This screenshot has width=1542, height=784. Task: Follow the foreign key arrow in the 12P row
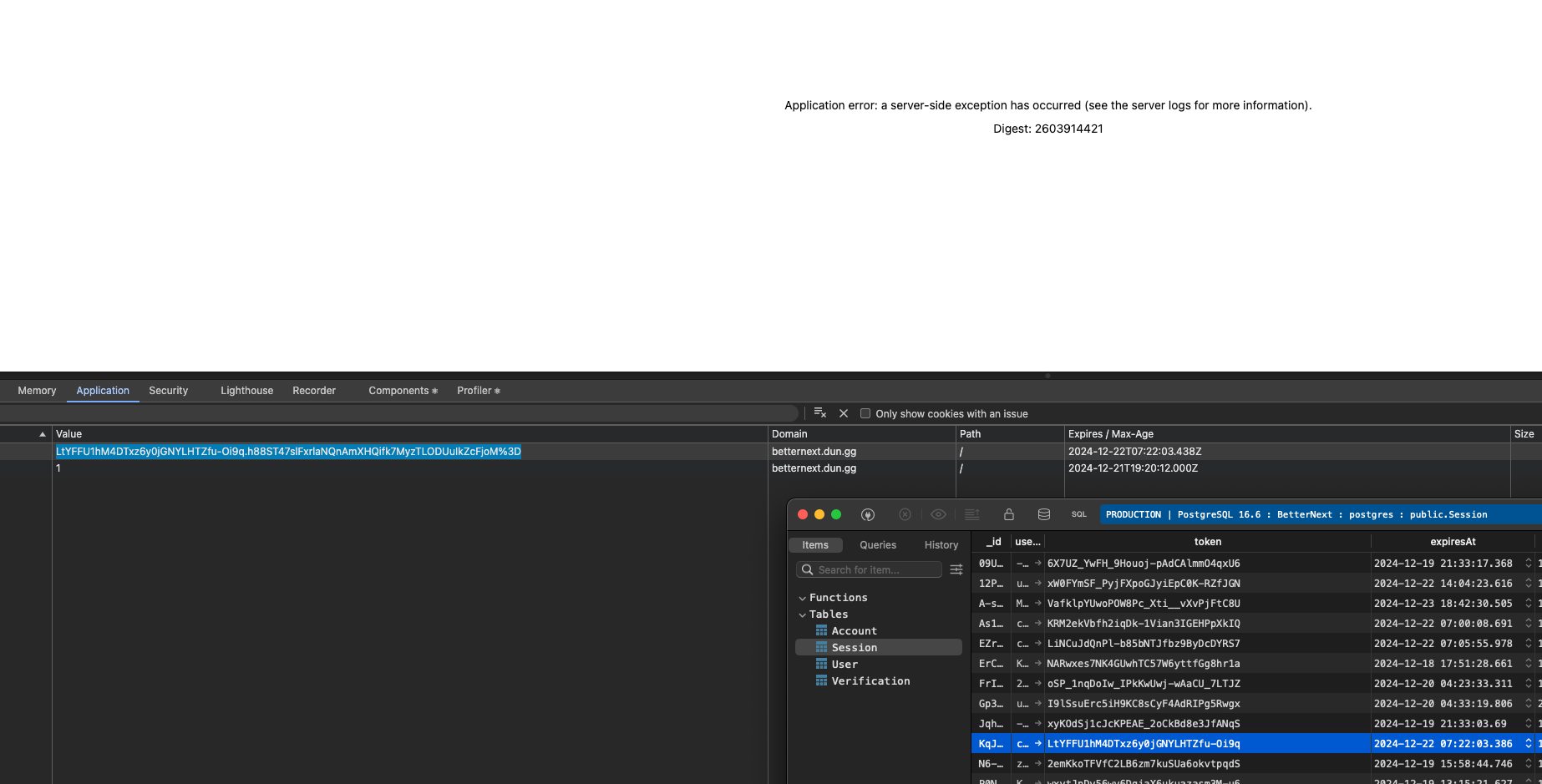tap(1038, 583)
